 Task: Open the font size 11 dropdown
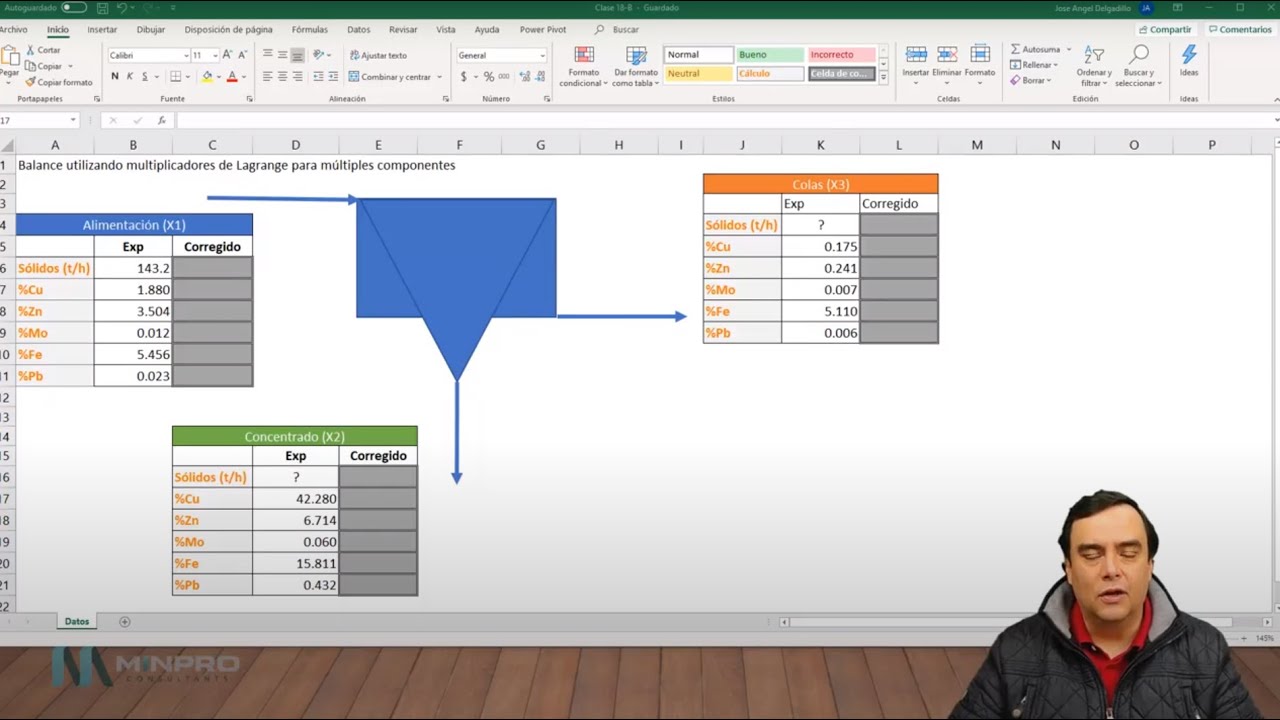[214, 56]
